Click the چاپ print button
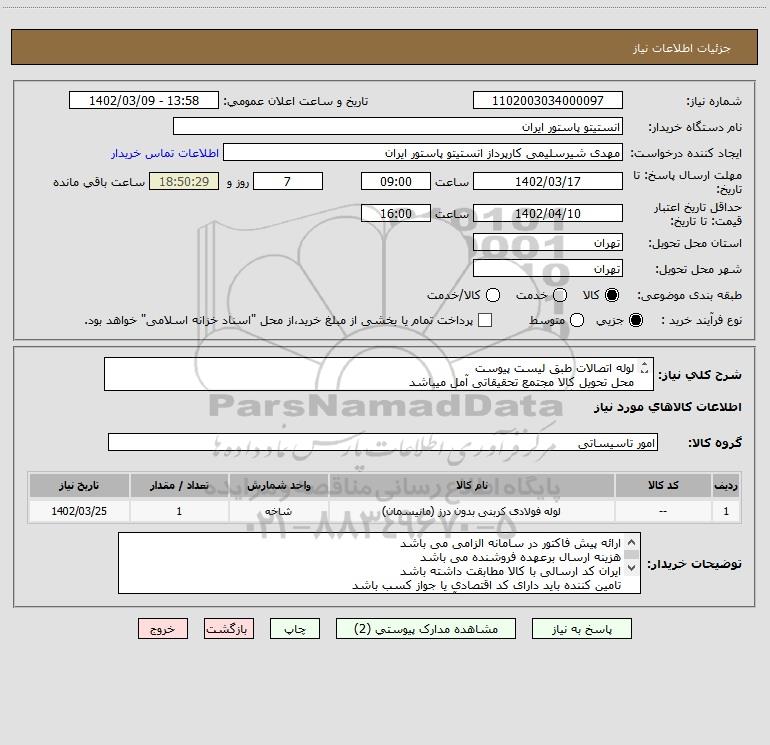770x745 pixels. [295, 629]
